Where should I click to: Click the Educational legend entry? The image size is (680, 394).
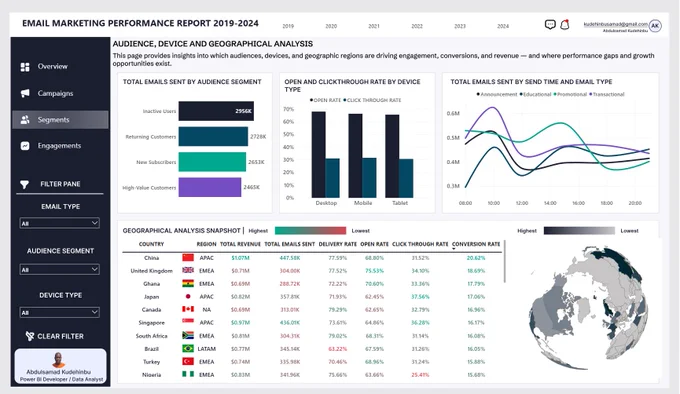coord(535,94)
